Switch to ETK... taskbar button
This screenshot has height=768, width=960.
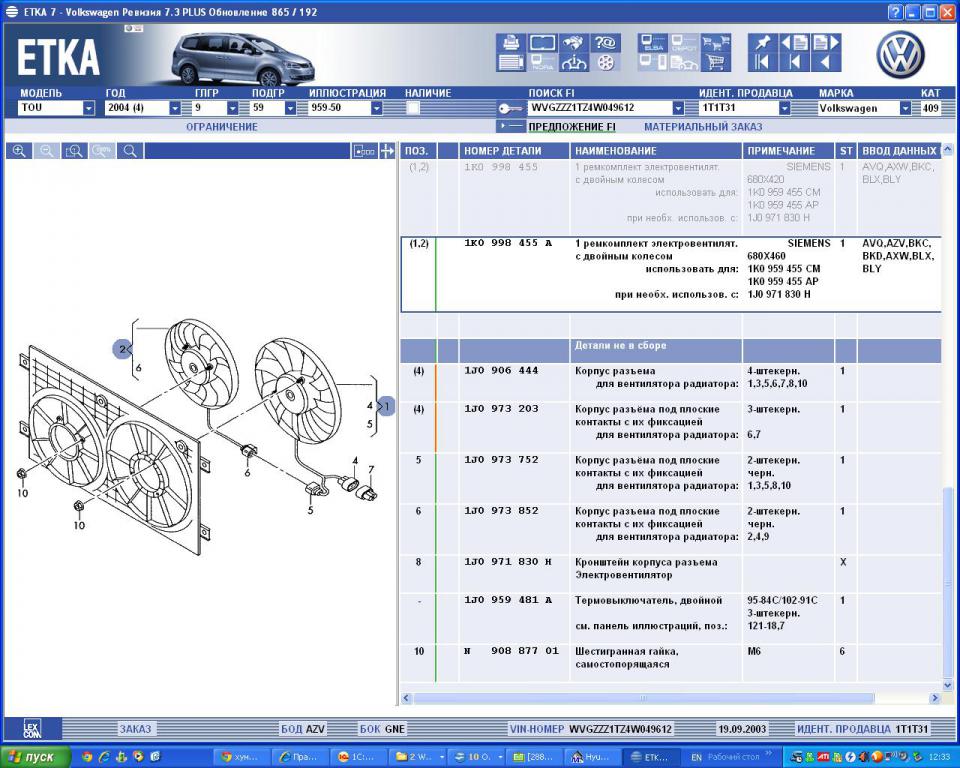coord(651,757)
